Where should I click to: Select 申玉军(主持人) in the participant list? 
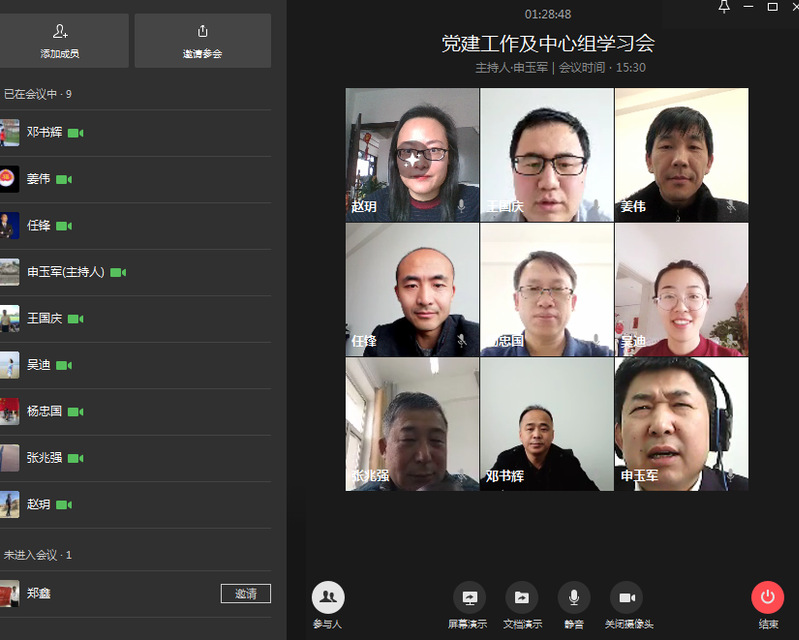[65, 272]
